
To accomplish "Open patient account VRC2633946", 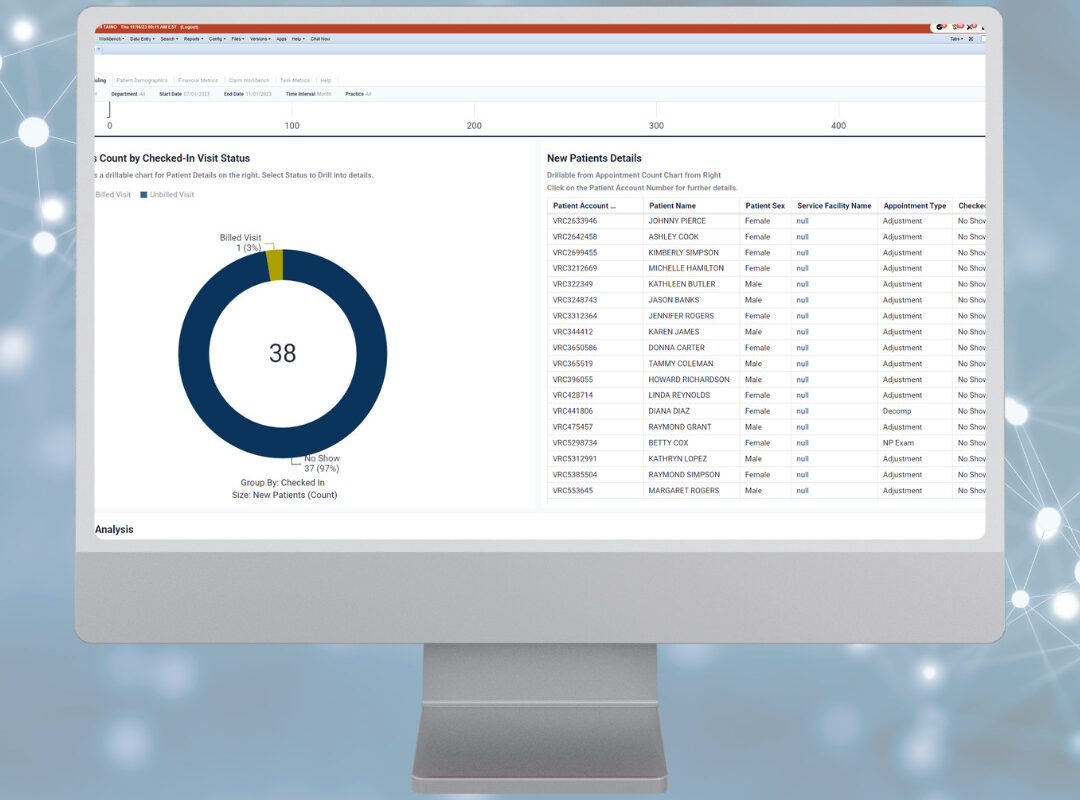I will coord(575,221).
